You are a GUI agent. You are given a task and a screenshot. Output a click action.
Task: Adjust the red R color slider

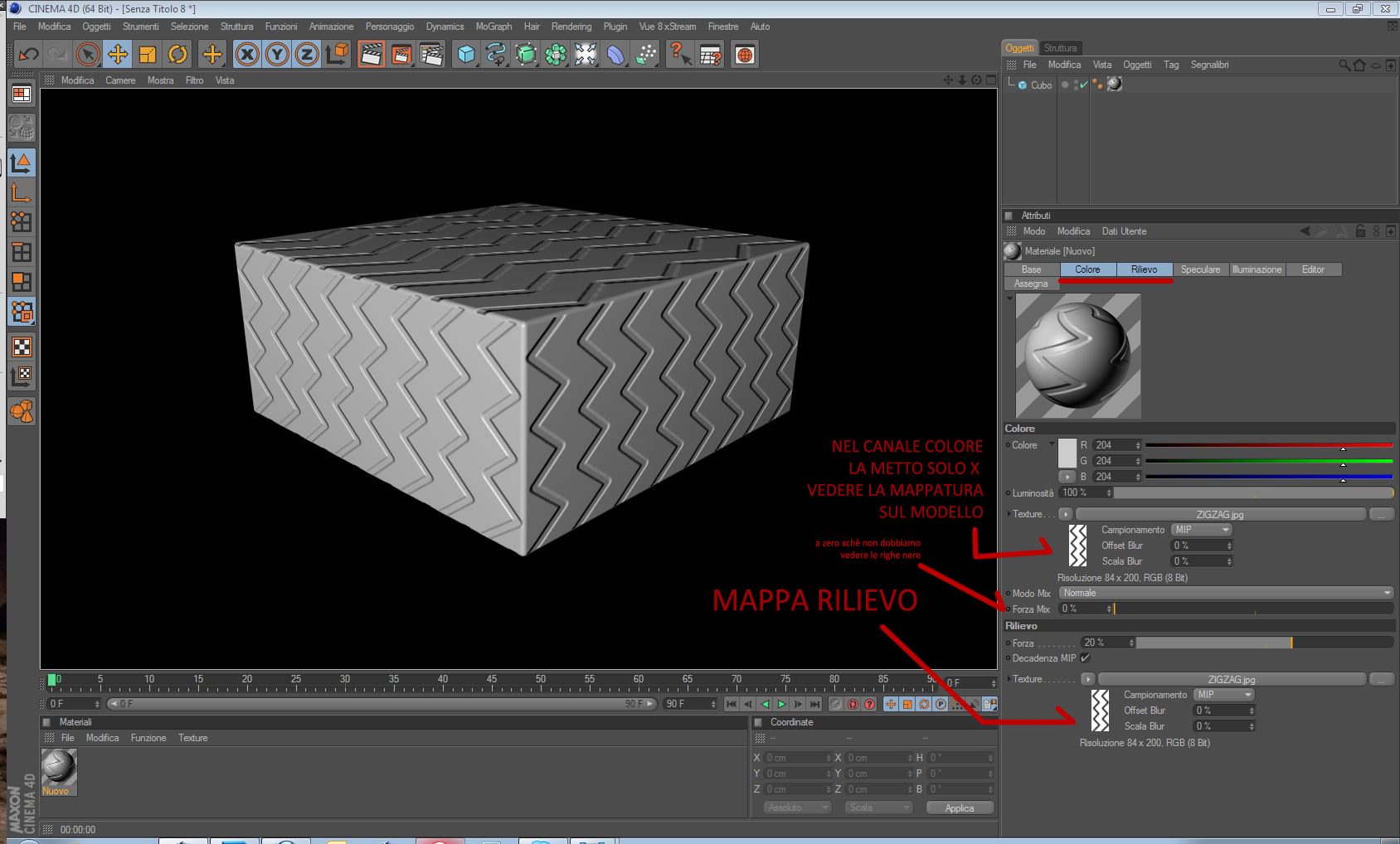coord(1269,445)
